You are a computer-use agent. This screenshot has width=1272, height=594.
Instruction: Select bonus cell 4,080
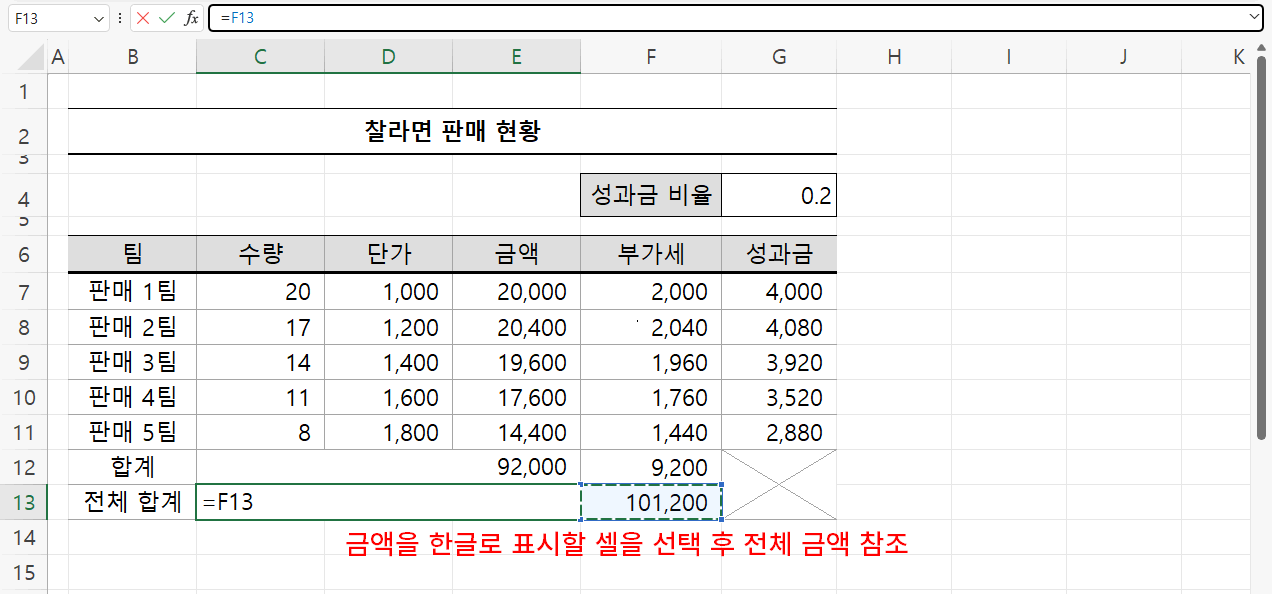tap(779, 327)
